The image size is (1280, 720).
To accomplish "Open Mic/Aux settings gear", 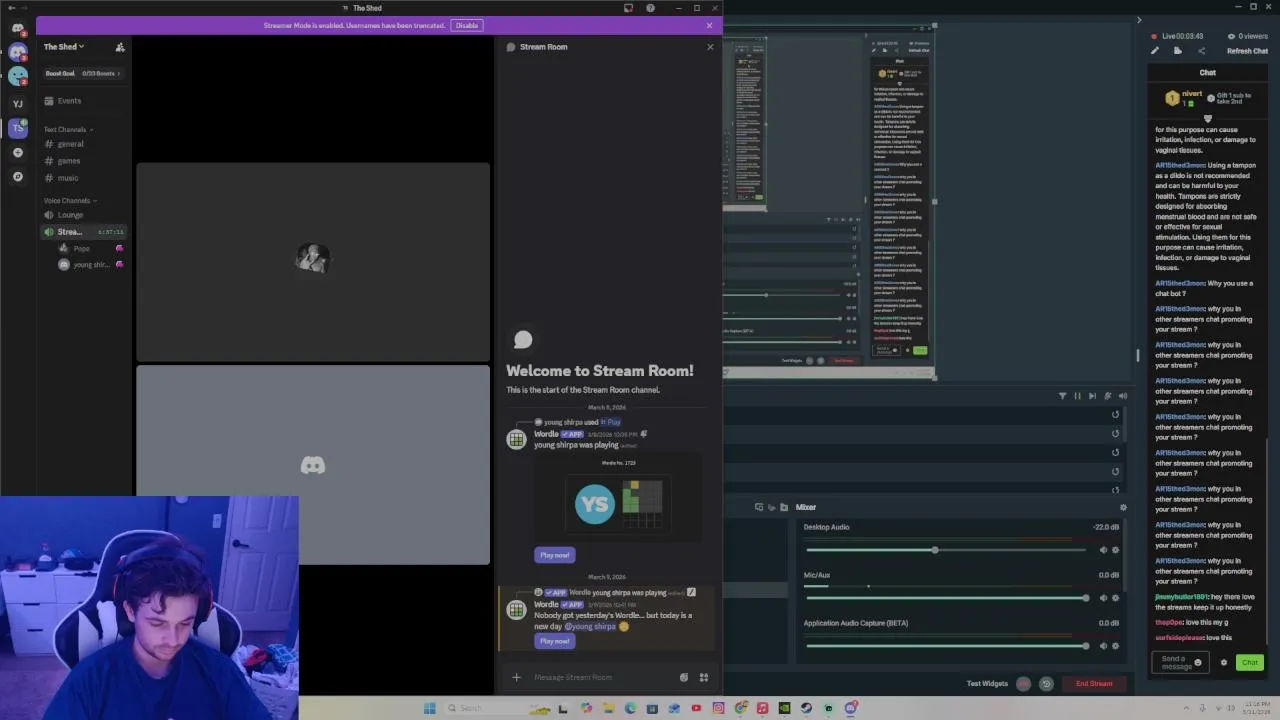I will 1116,598.
